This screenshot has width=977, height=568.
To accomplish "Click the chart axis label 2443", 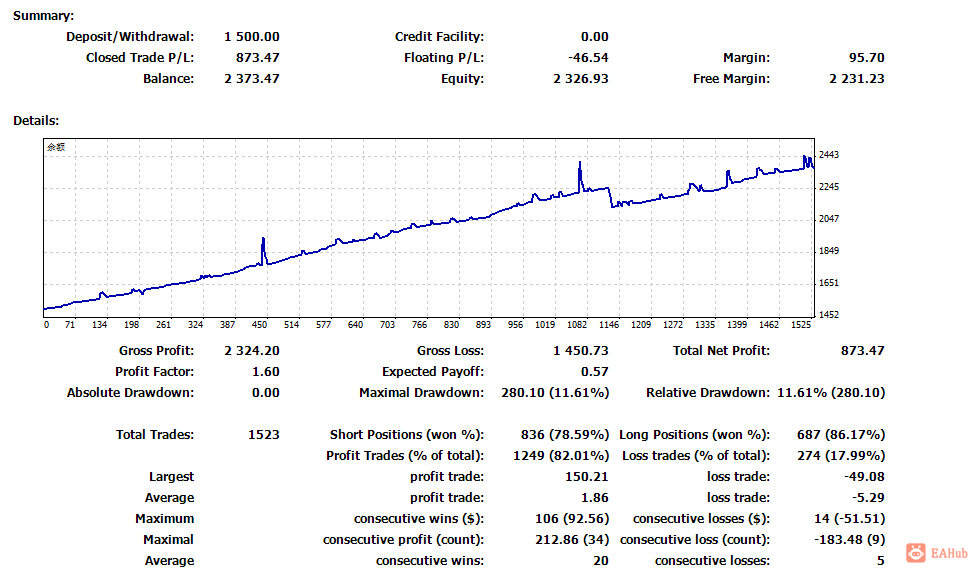I will tap(829, 154).
